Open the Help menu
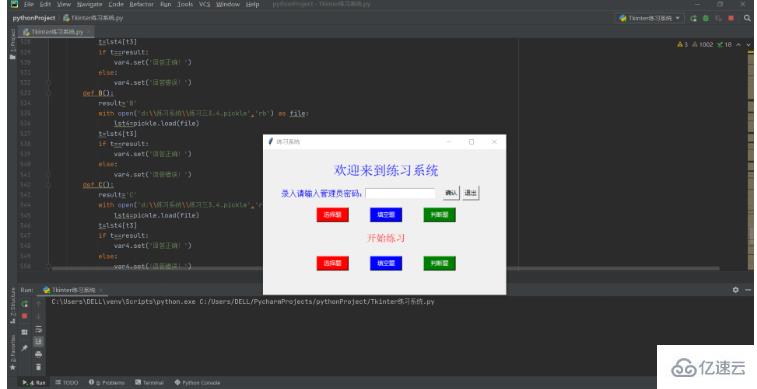The width and height of the screenshot is (757, 389). [x=252, y=4]
